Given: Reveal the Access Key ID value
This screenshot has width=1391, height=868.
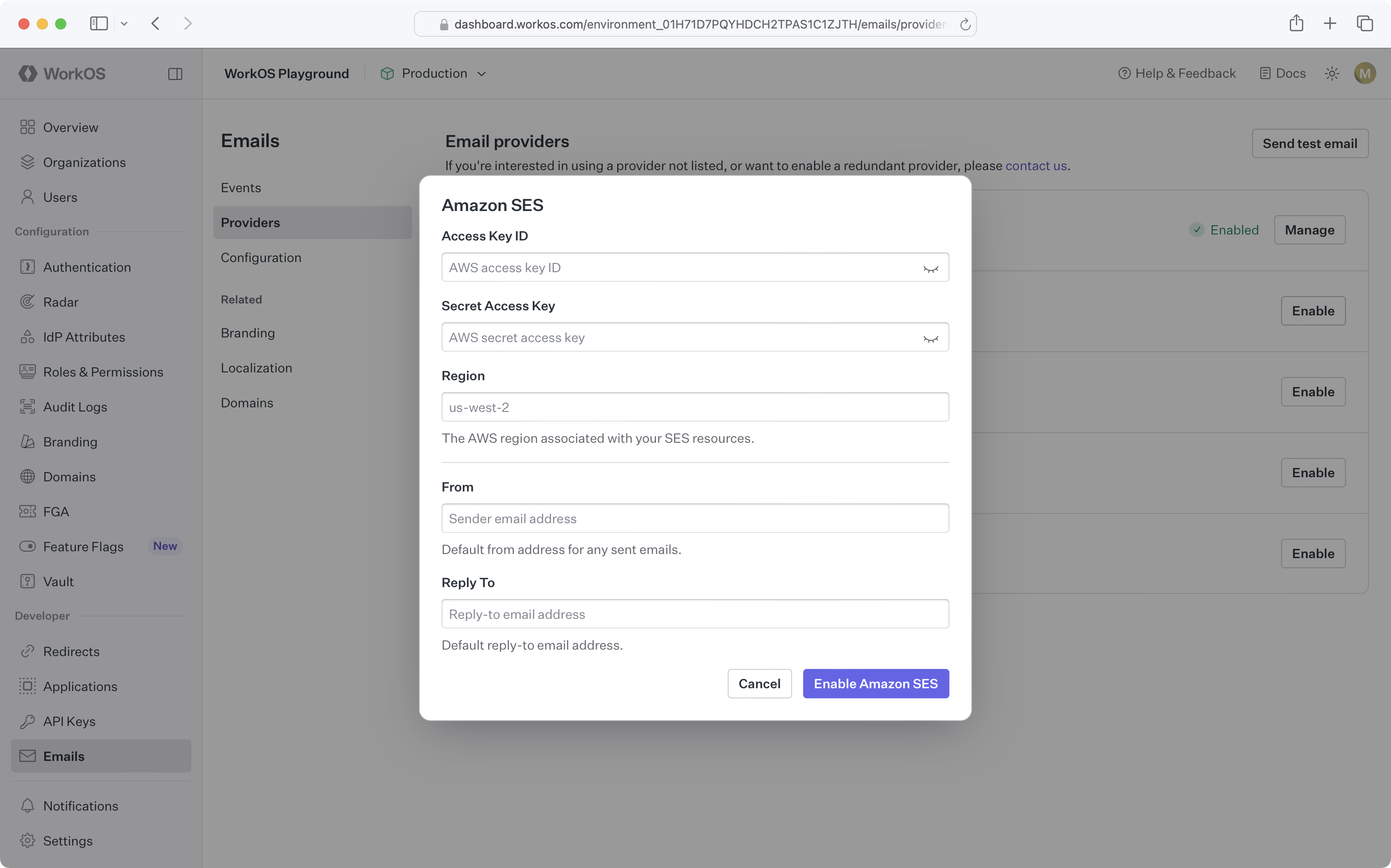Looking at the screenshot, I should tap(931, 268).
